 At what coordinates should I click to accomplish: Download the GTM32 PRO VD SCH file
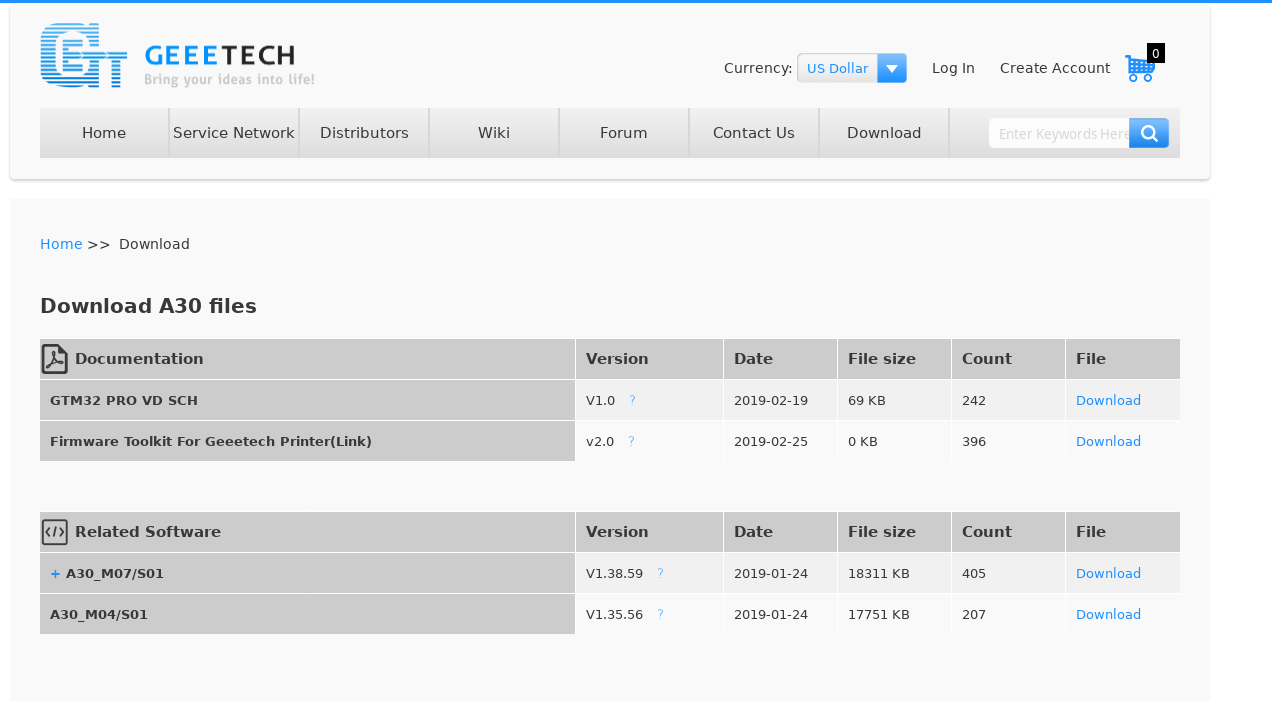tap(1108, 400)
